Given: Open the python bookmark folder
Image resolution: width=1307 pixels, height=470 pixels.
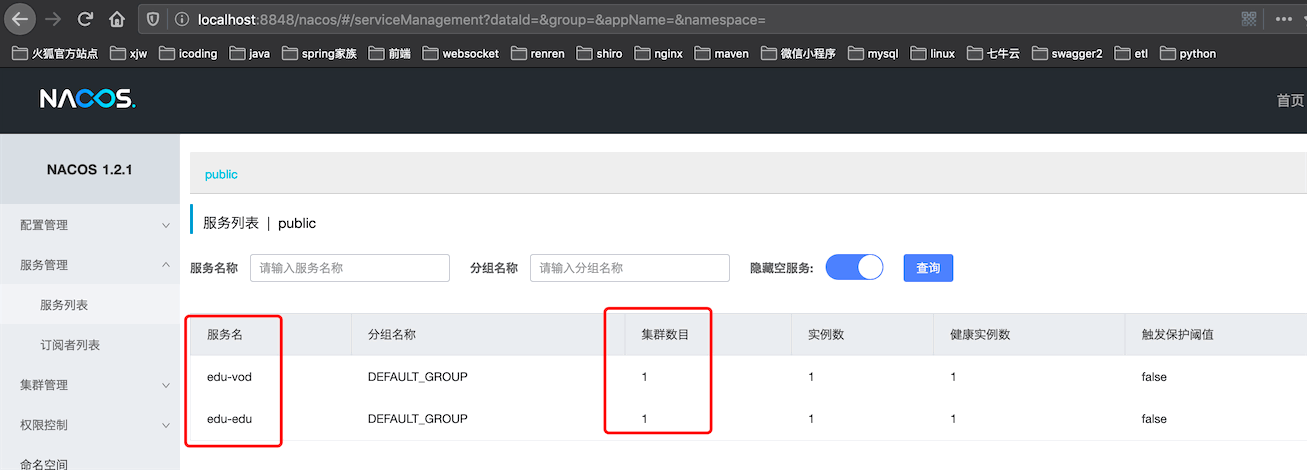Looking at the screenshot, I should pyautogui.click(x=1187, y=54).
